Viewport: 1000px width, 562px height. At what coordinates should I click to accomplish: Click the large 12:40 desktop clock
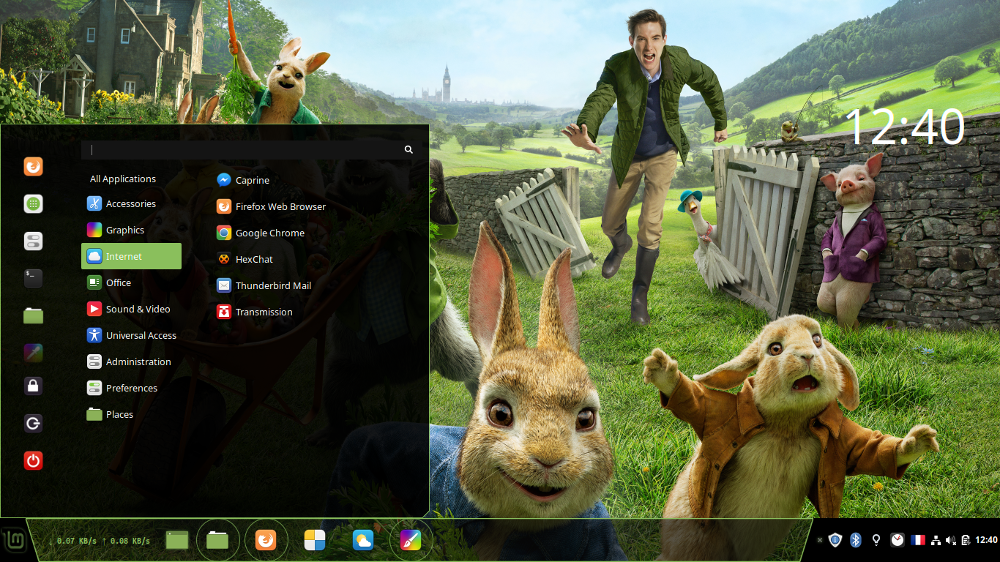906,128
